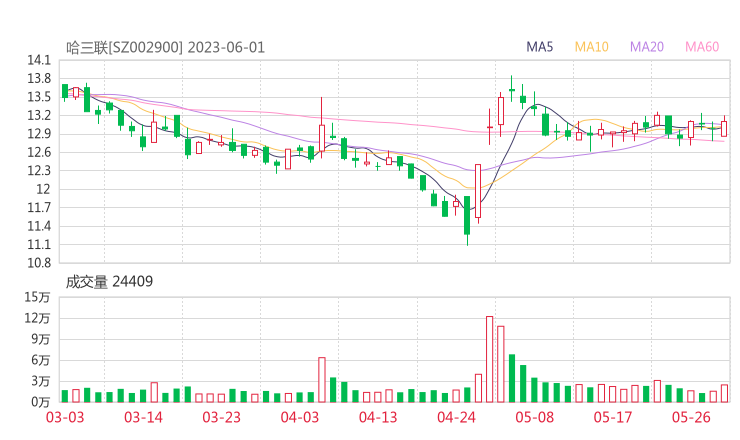
Task: Click the 04-13 date axis label
Action: pos(378,417)
